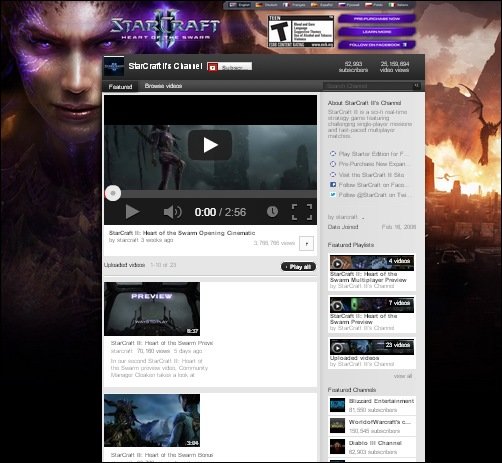Open the Heart of the Swarm Preview video title
This screenshot has width=502, height=463.
click(x=162, y=343)
